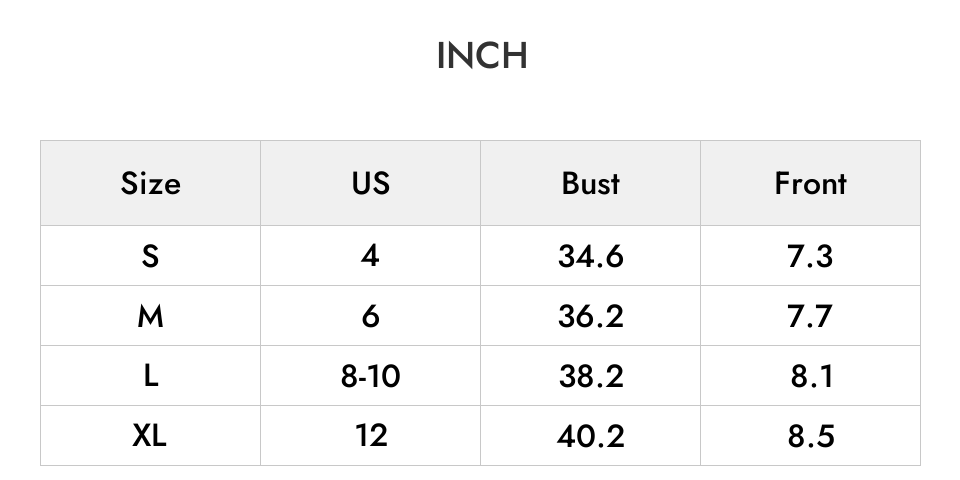Select the US column header
The image size is (960, 480).
tap(370, 183)
